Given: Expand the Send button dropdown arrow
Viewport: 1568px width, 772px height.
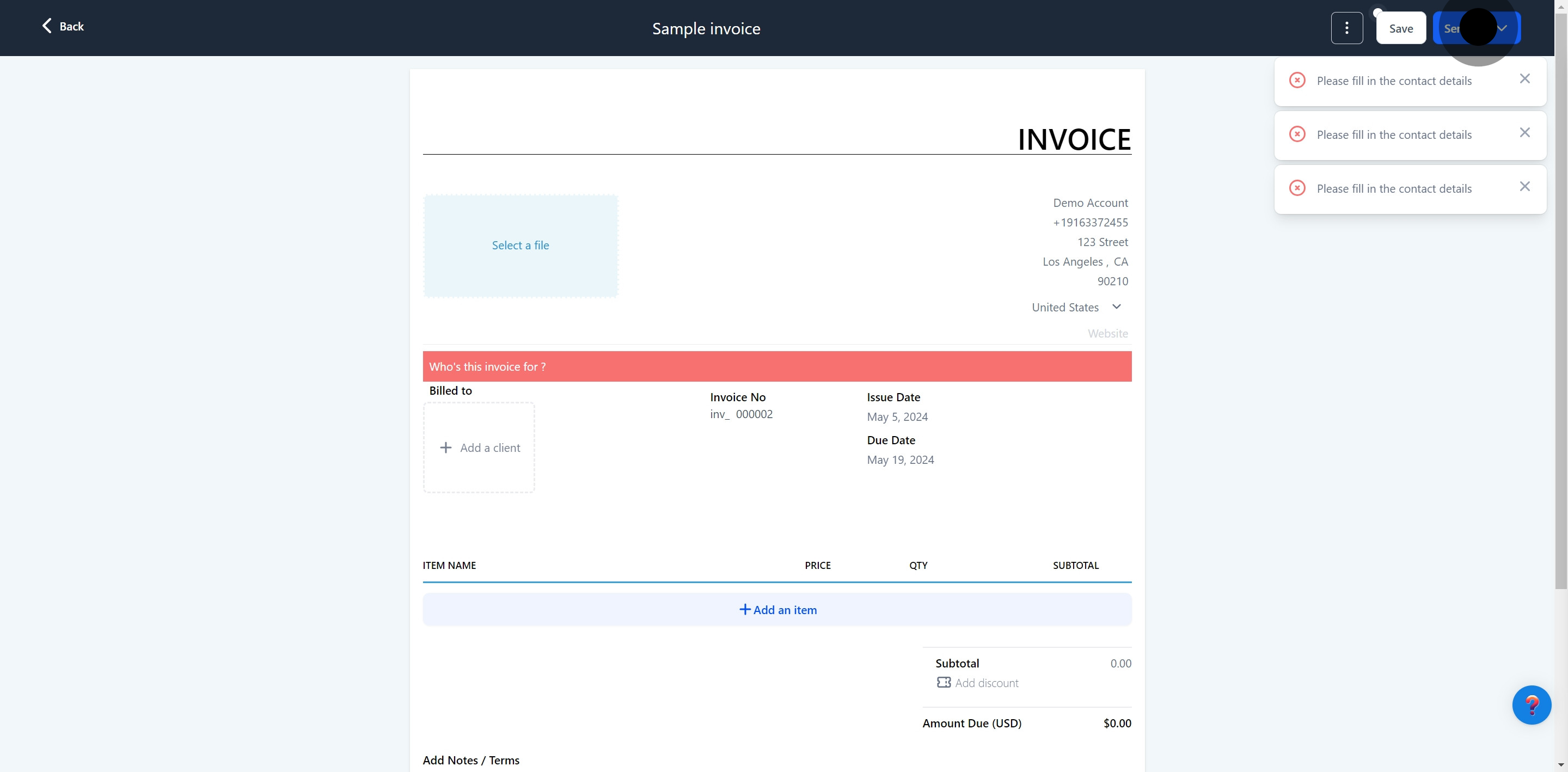Looking at the screenshot, I should [x=1502, y=28].
